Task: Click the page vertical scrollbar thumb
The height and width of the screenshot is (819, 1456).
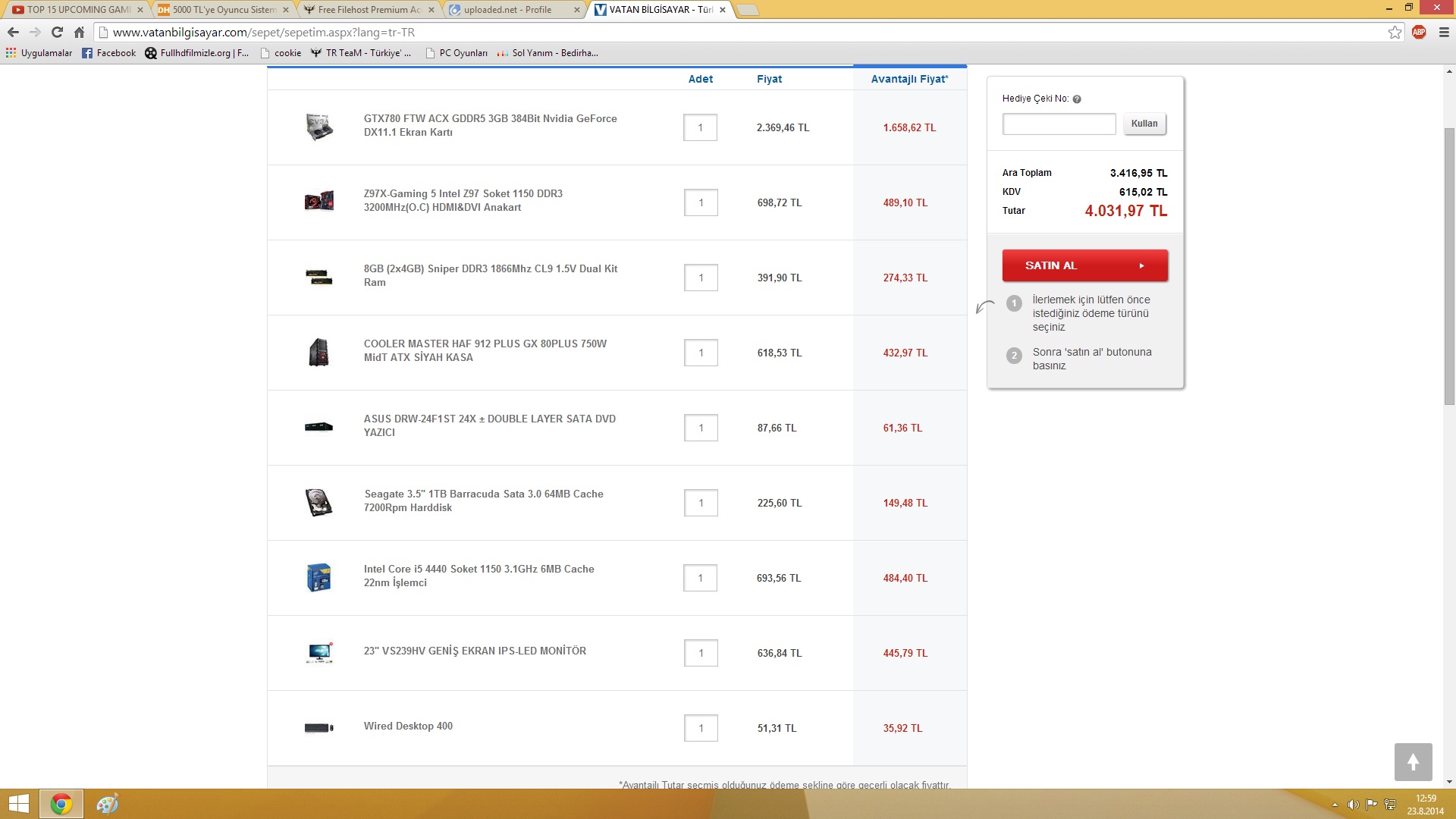Action: (x=1449, y=265)
